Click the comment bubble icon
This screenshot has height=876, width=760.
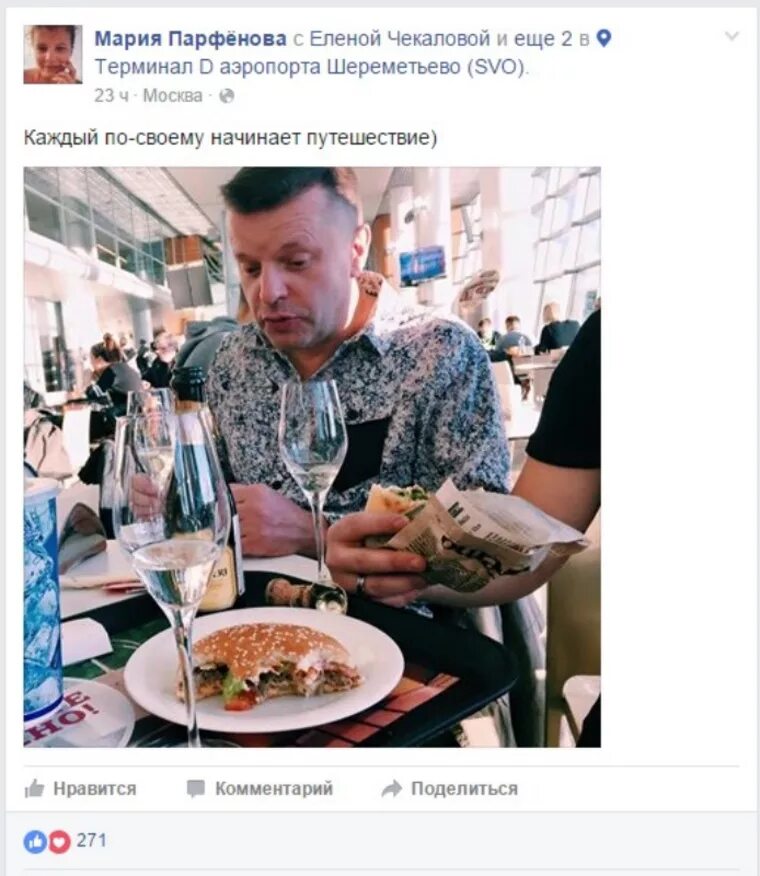tap(196, 789)
